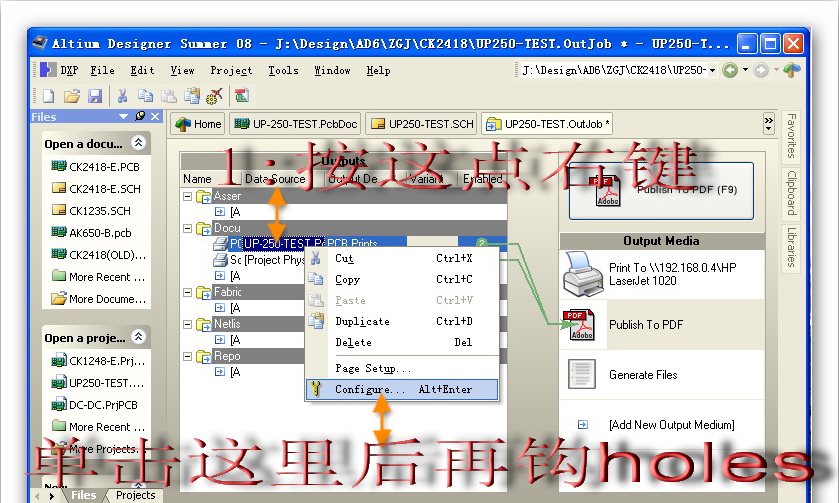Open DC-DC.PrjPCB project

[x=94, y=405]
